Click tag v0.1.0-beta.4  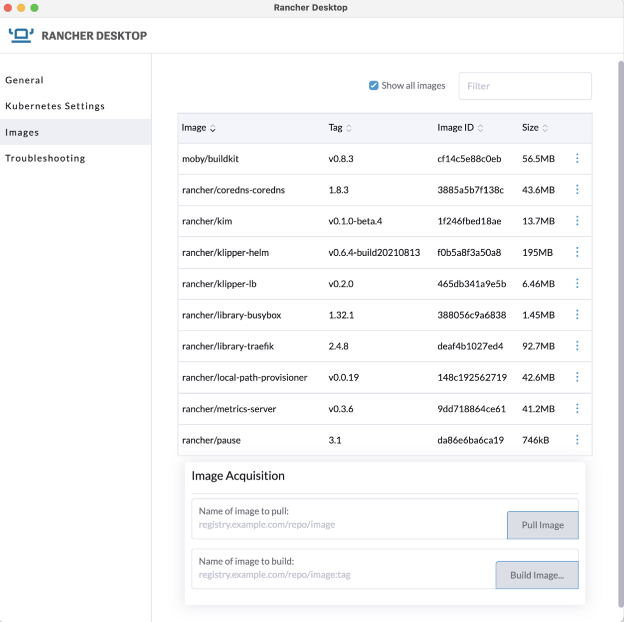(x=355, y=221)
